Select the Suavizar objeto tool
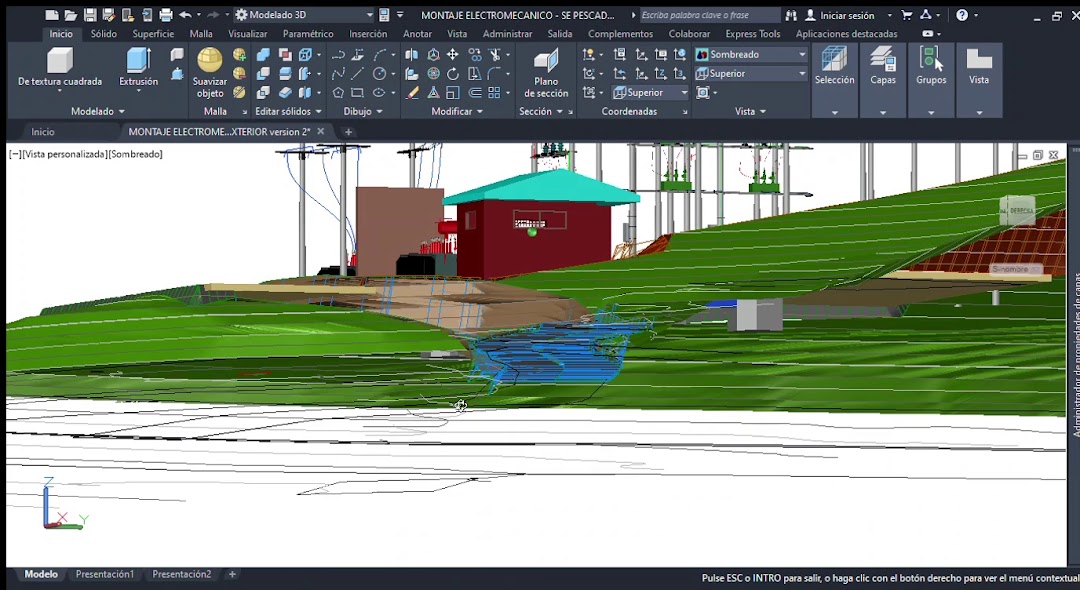The height and width of the screenshot is (590, 1080). (x=210, y=62)
